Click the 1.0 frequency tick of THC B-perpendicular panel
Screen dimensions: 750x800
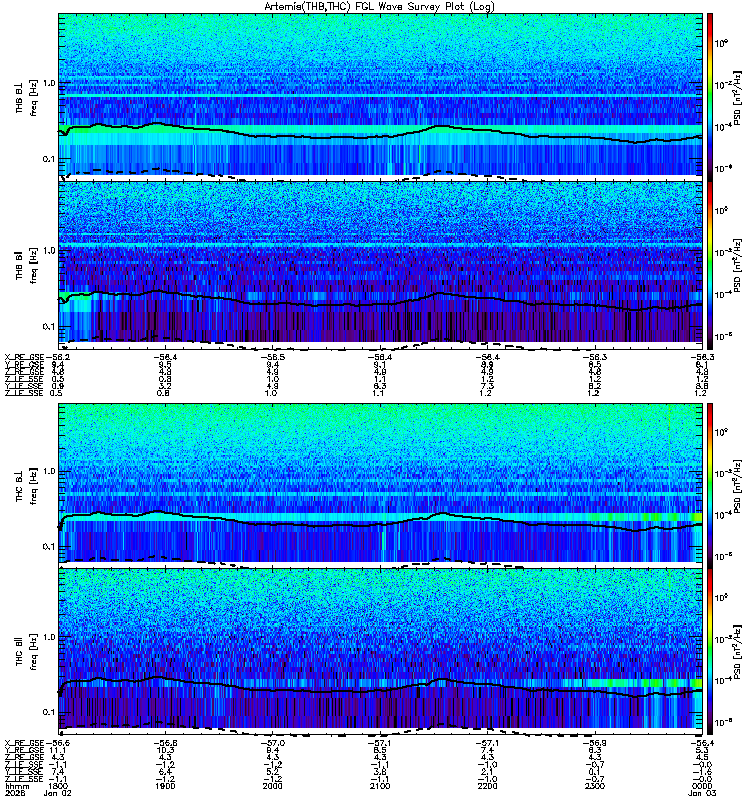pyautogui.click(x=49, y=471)
